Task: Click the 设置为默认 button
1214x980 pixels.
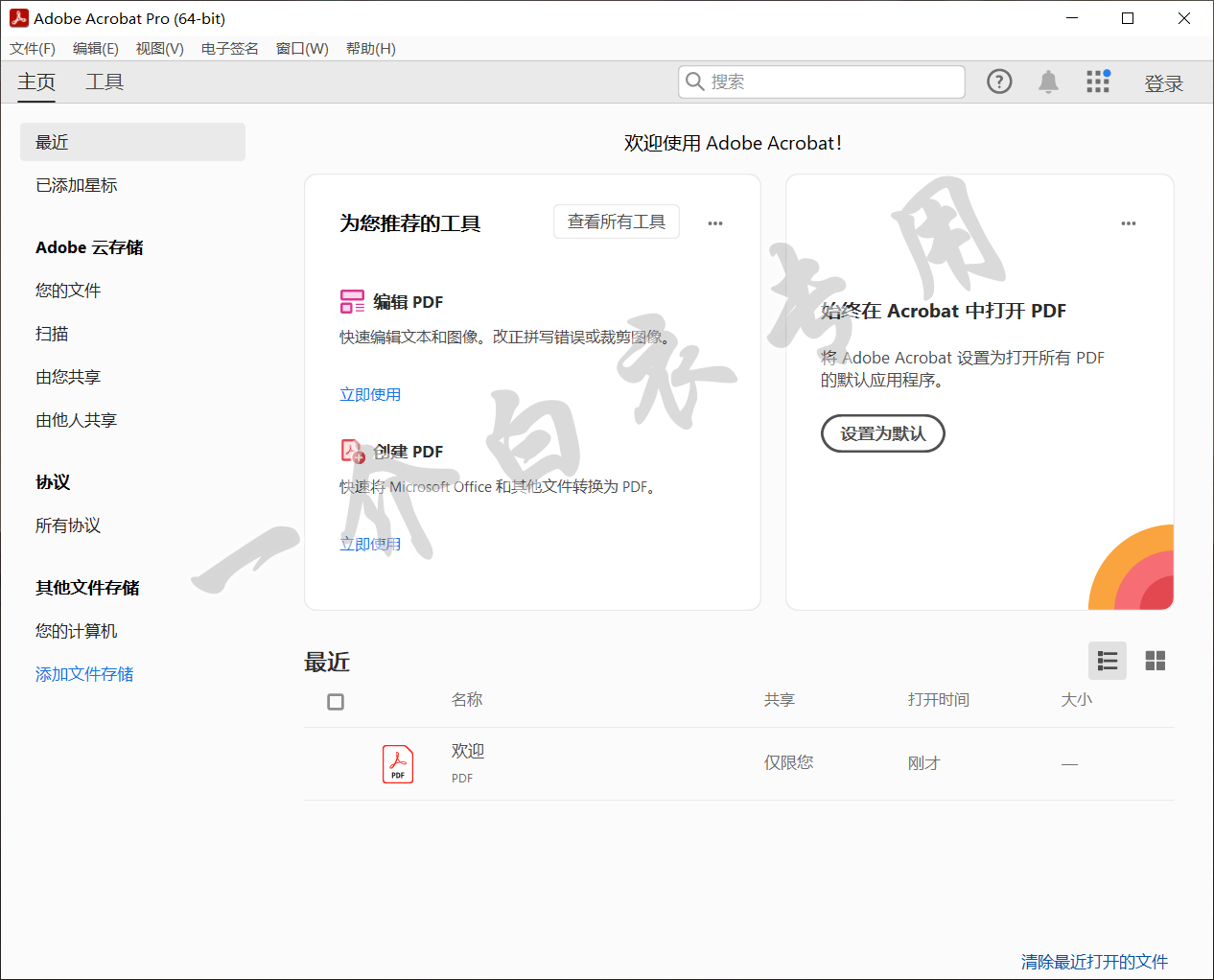Action: [x=883, y=433]
